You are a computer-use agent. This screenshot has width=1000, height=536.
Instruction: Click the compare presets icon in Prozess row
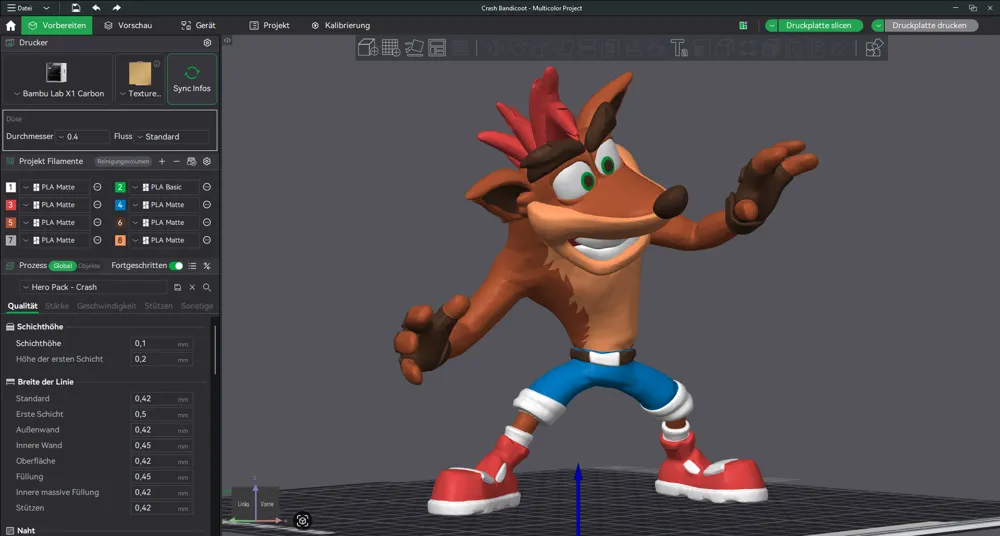[207, 265]
